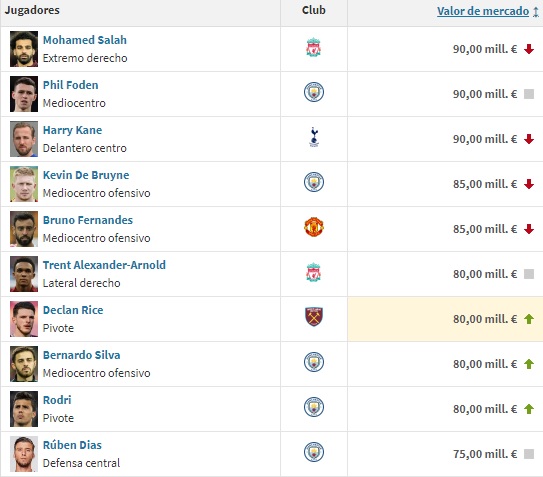Click green up arrow next to Rodri's value
The width and height of the screenshot is (543, 477).
click(529, 409)
